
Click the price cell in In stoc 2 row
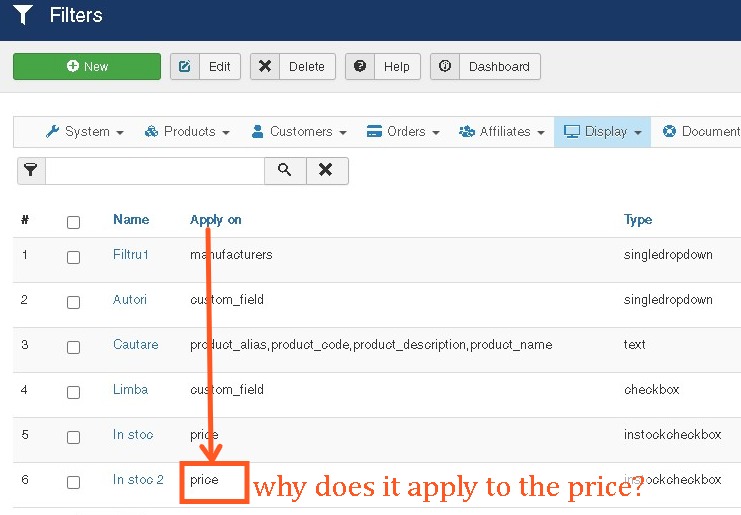click(x=204, y=481)
